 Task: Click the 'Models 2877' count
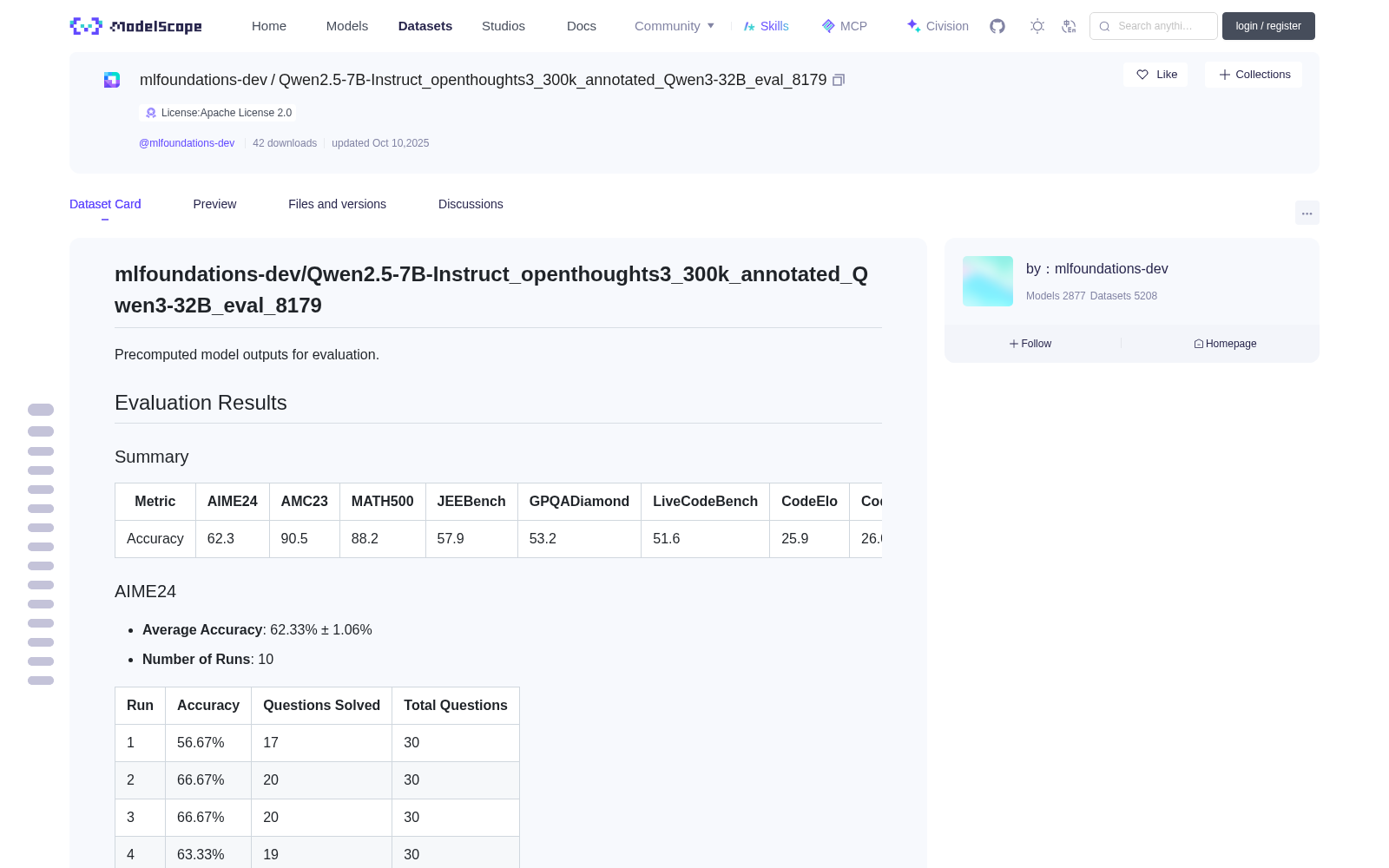click(1056, 296)
